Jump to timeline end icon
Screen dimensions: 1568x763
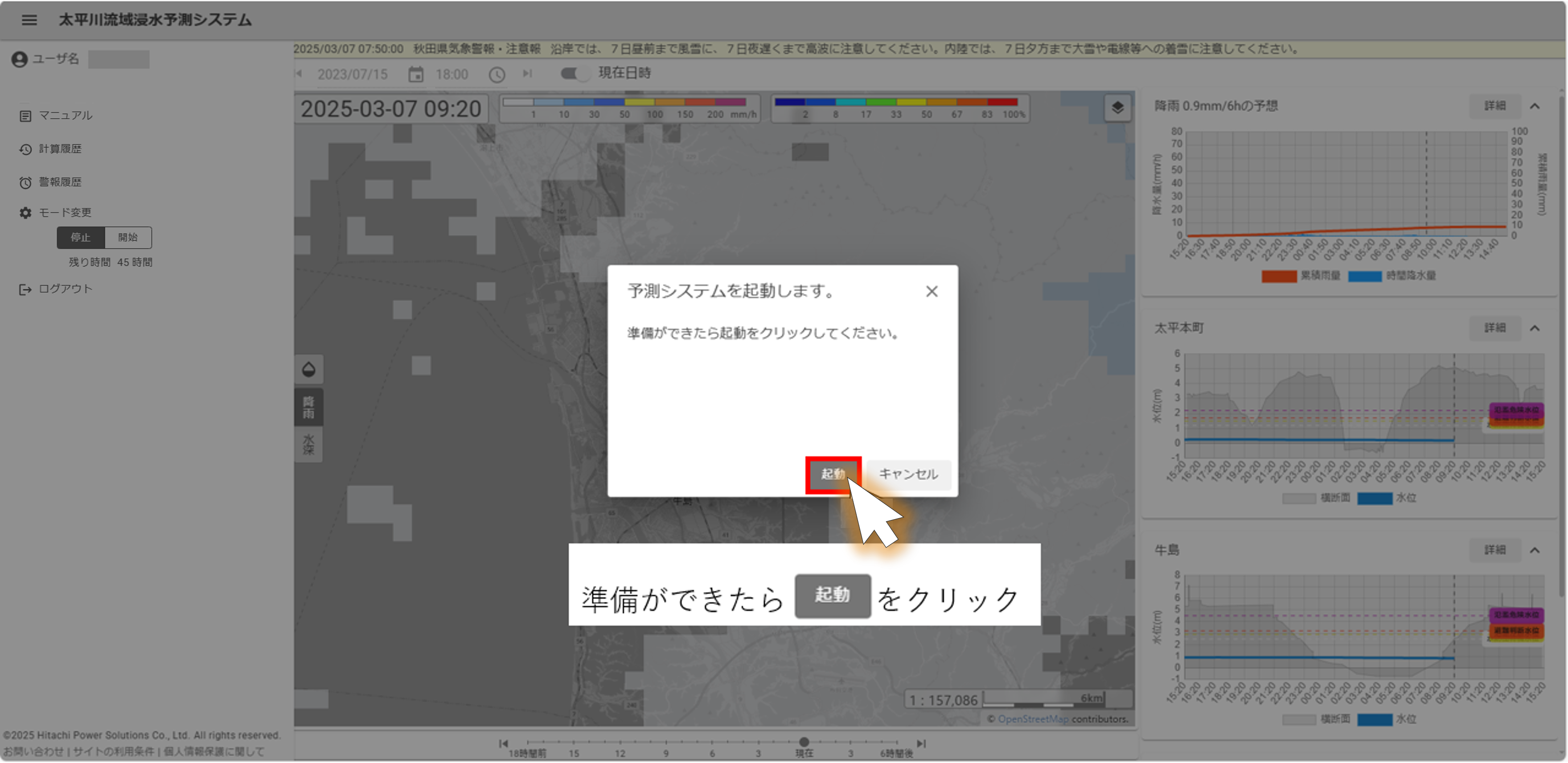coord(922,743)
